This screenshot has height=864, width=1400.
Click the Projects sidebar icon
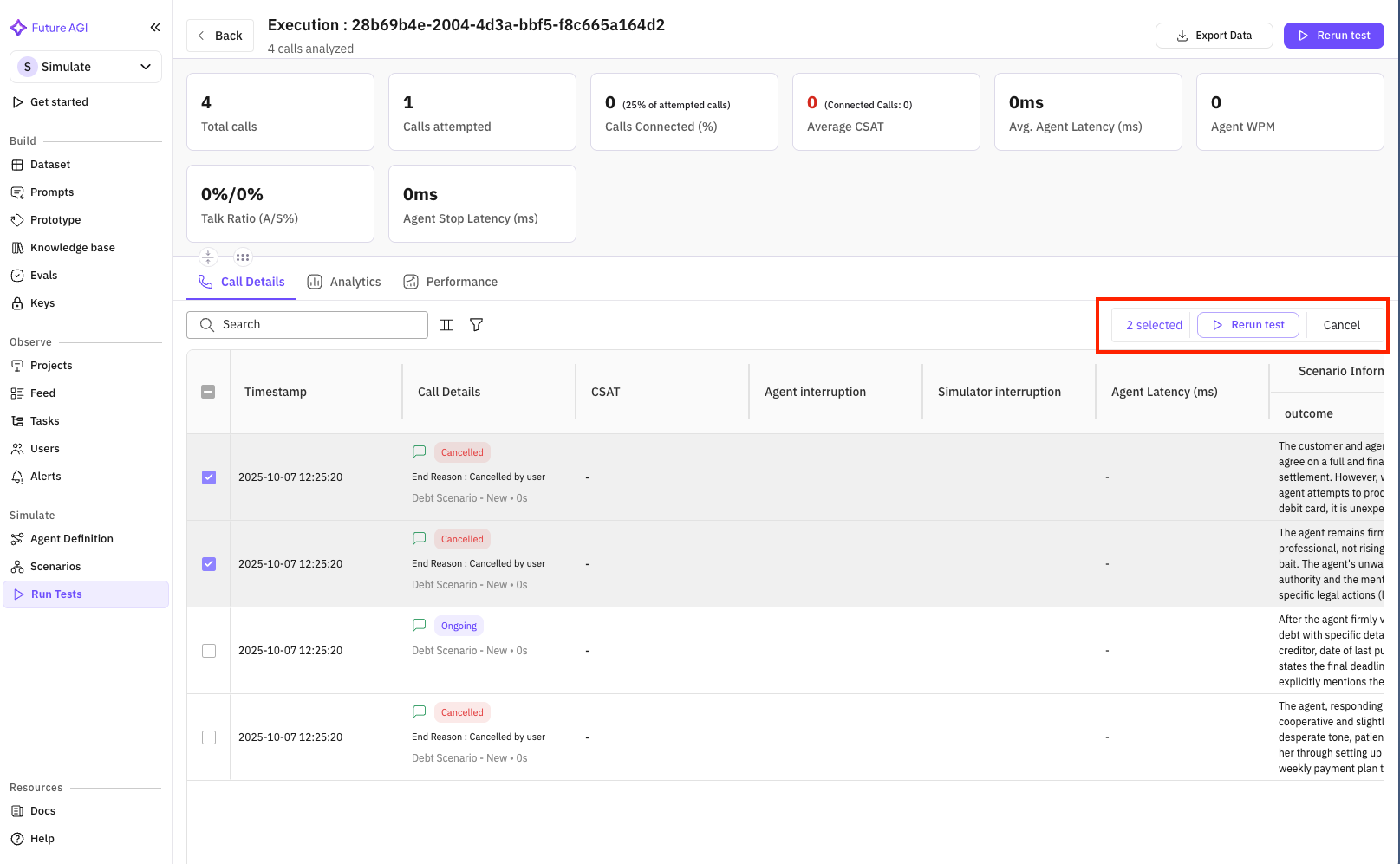point(17,366)
